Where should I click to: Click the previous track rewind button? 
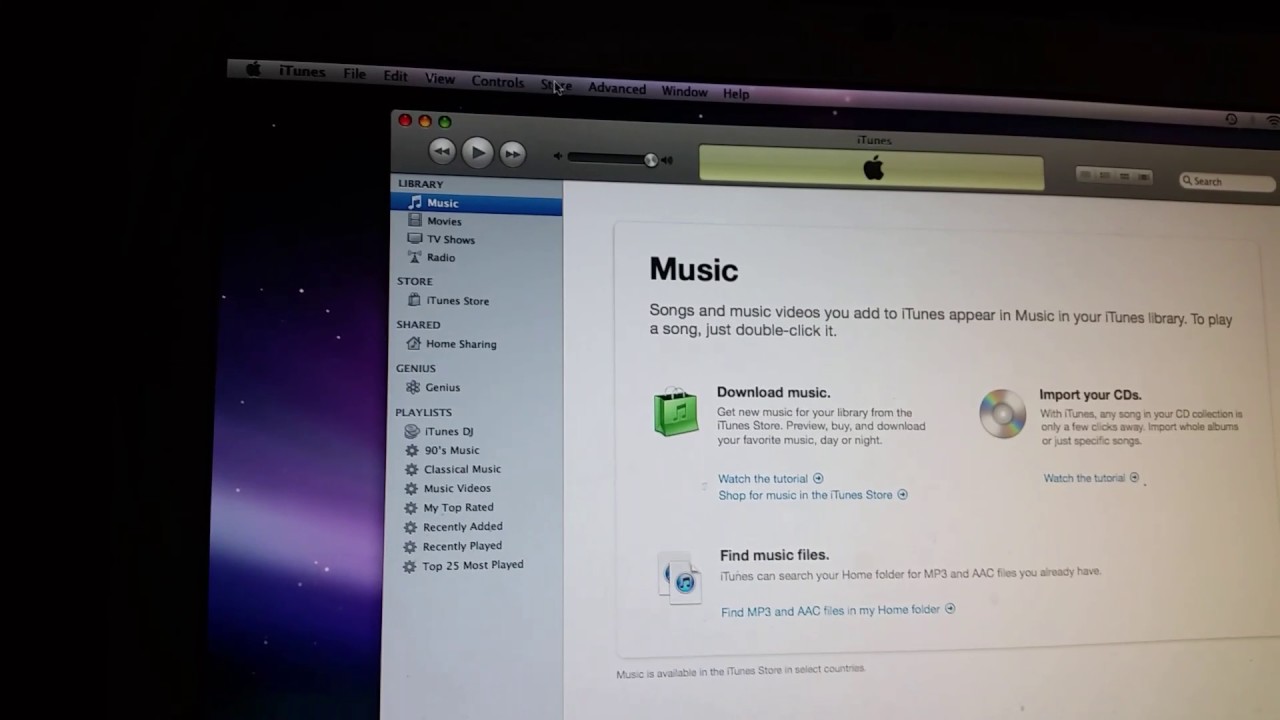click(x=442, y=151)
